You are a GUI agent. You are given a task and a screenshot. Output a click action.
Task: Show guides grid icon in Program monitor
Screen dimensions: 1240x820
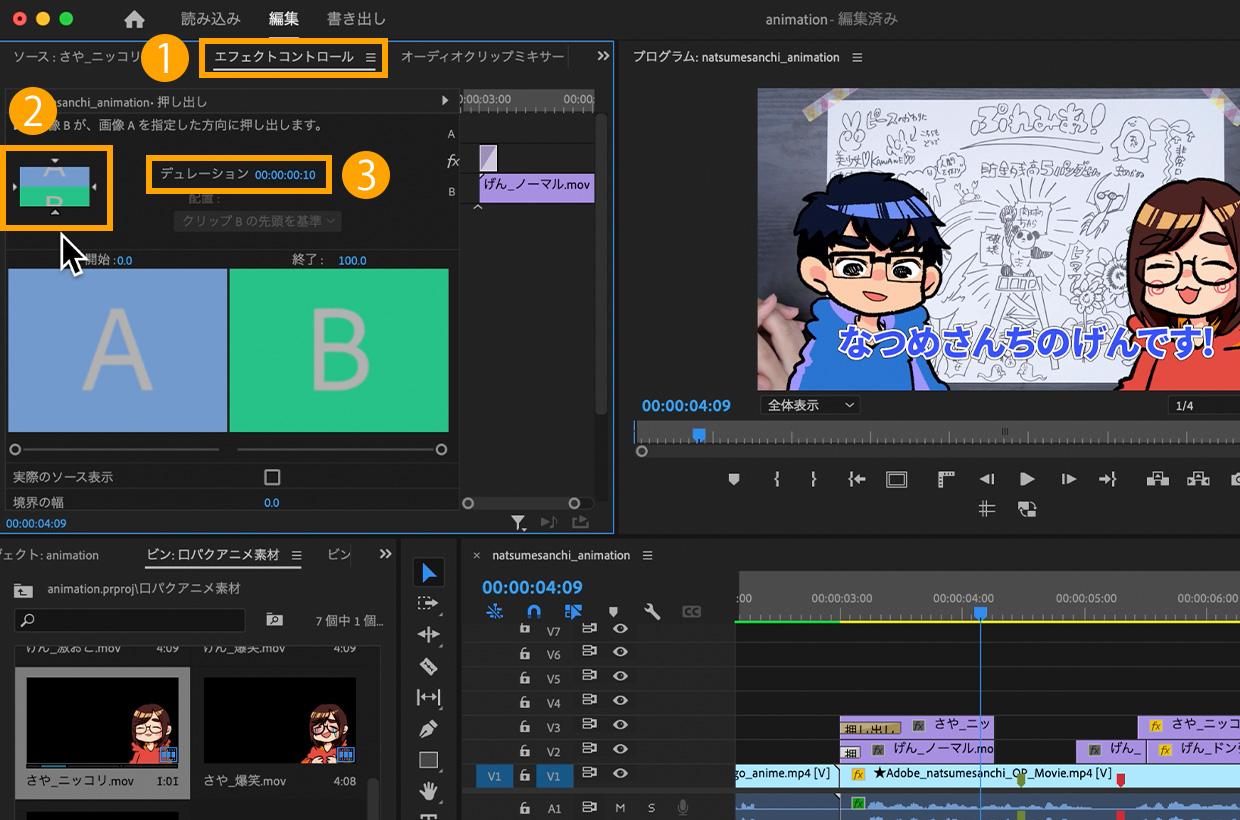click(x=986, y=508)
